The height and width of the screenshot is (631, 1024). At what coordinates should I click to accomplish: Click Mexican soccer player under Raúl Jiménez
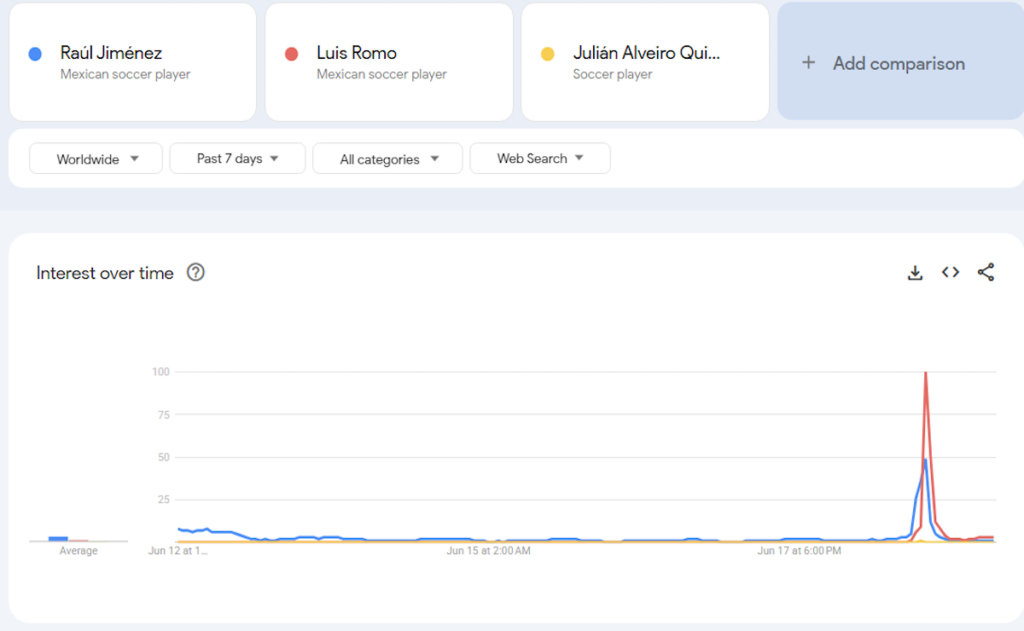[x=125, y=74]
